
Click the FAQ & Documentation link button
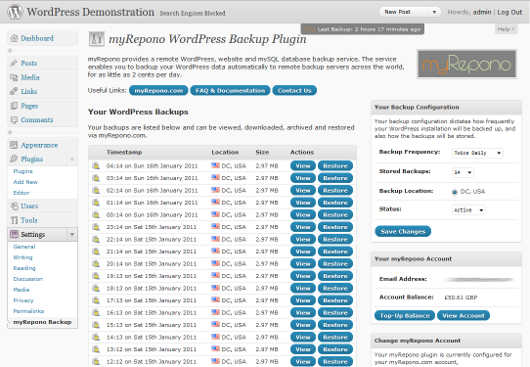[230, 91]
